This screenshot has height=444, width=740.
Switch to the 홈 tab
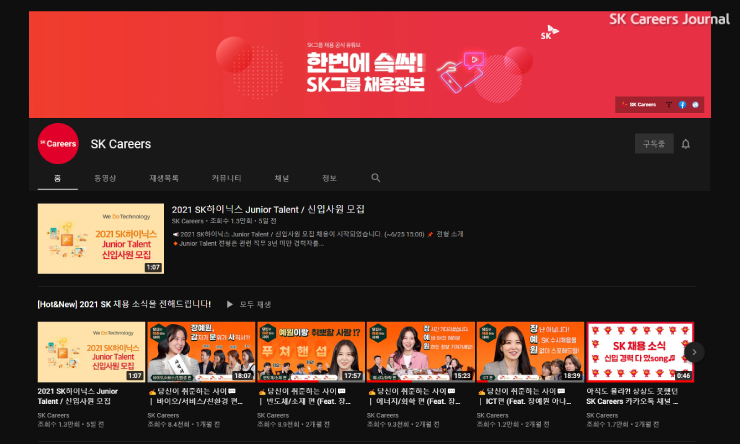coord(58,178)
